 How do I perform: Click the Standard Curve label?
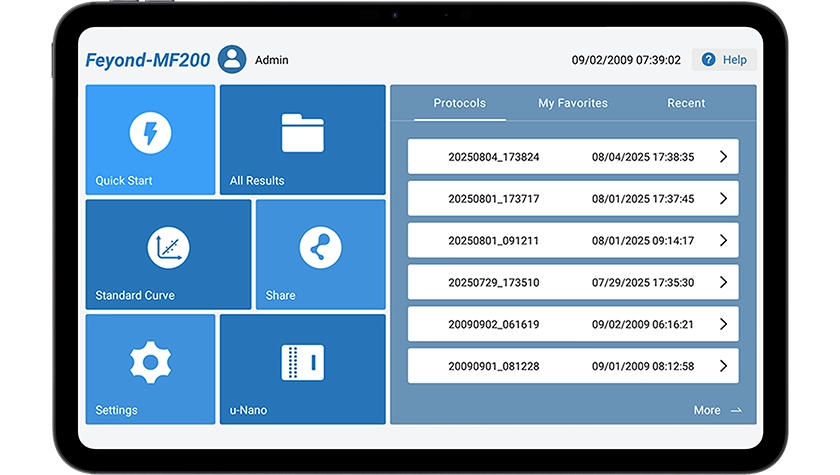click(135, 295)
